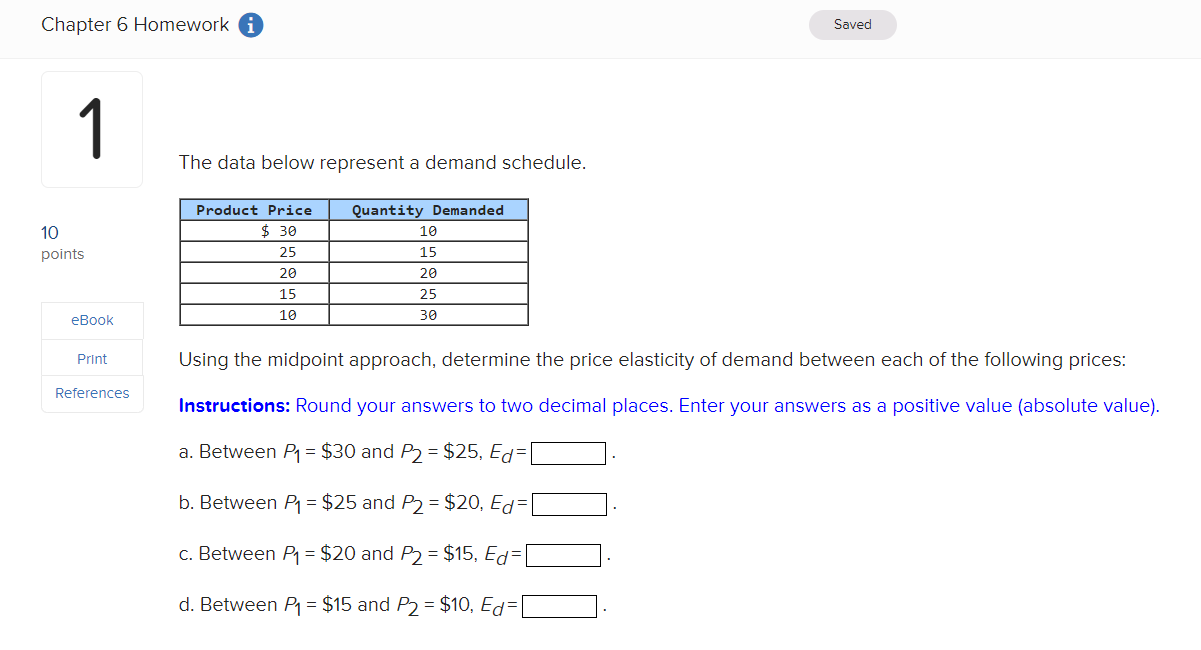This screenshot has width=1201, height=650.
Task: Click the quantity 30 cell in the table
Action: (x=428, y=314)
